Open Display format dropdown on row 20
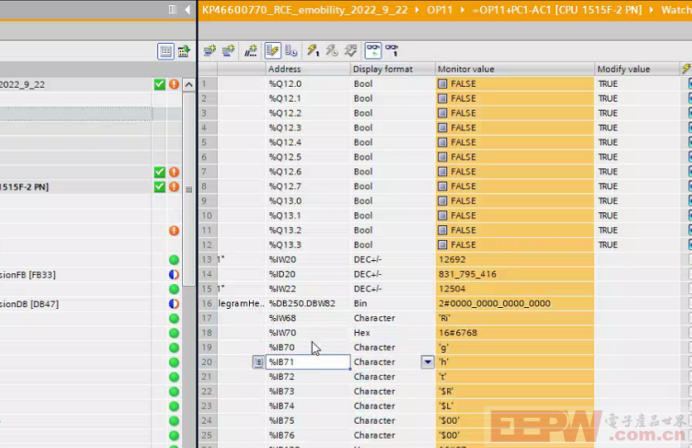Image resolution: width=692 pixels, height=448 pixels. (x=427, y=362)
